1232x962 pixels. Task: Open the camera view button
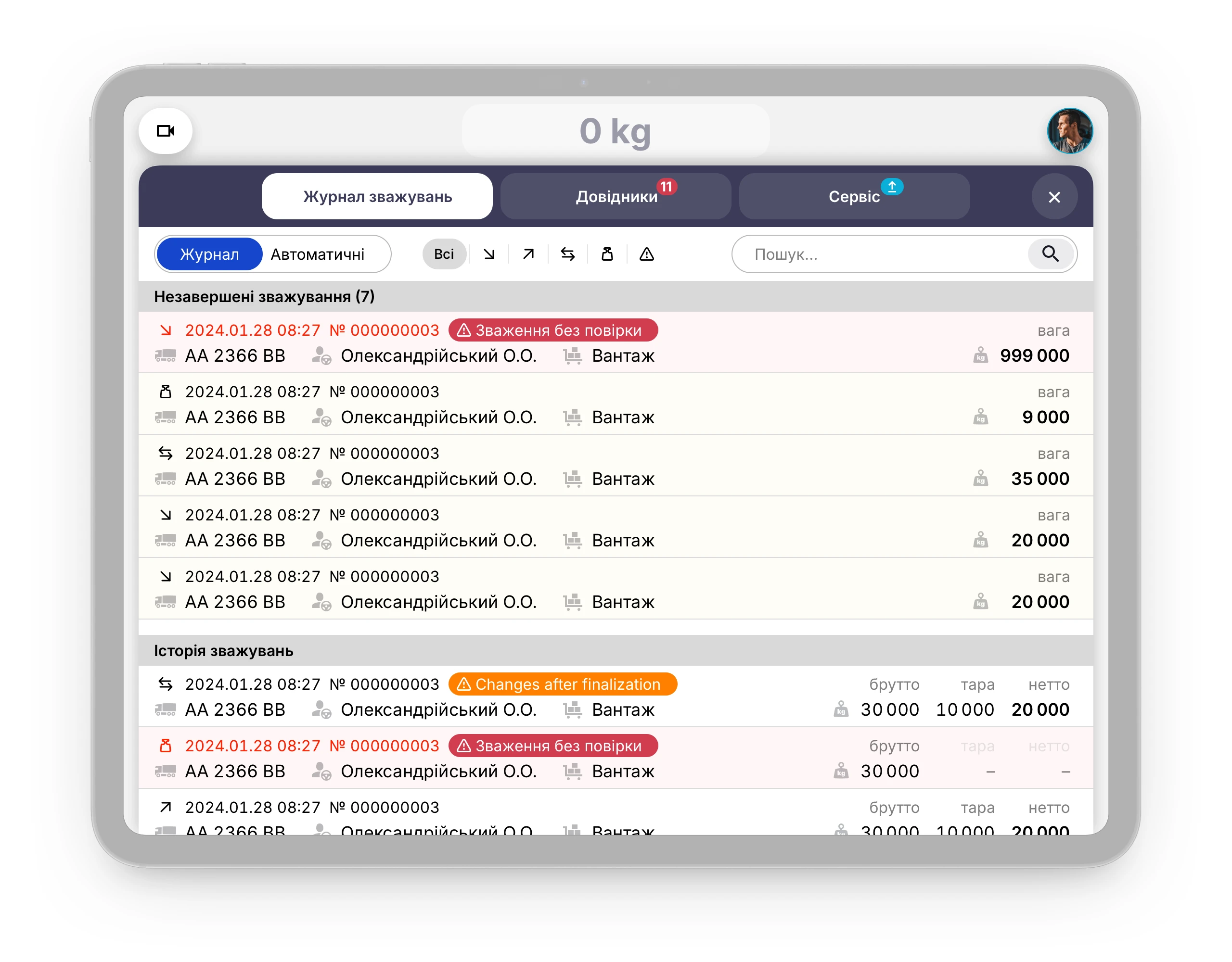165,131
